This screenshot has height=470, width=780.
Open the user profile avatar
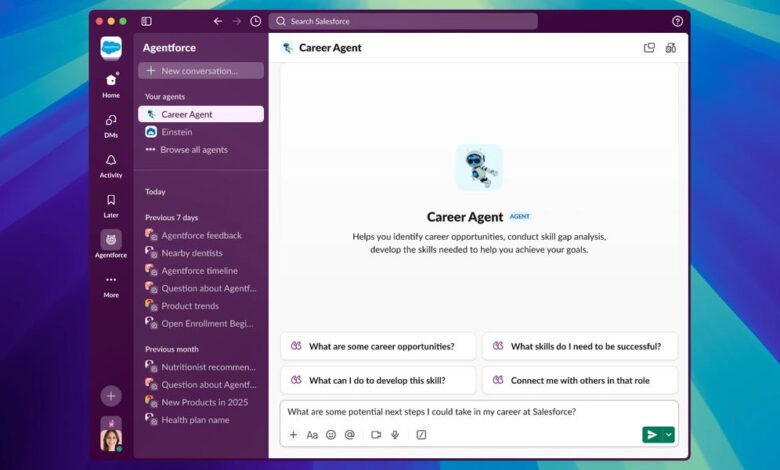(111, 439)
